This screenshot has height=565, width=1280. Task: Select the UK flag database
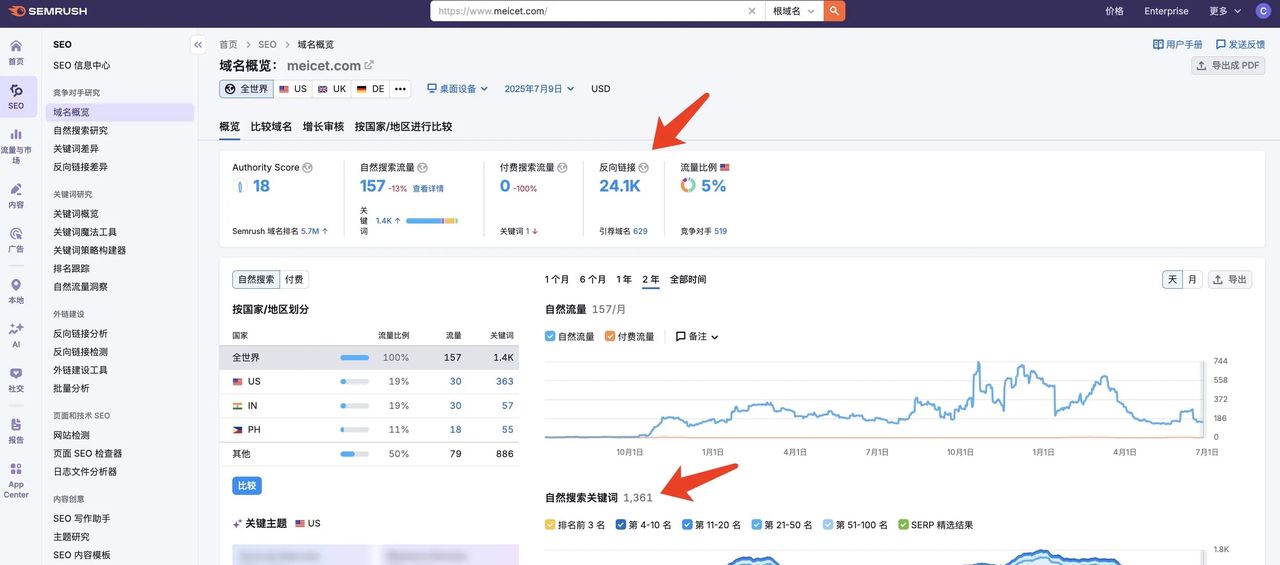tap(332, 89)
